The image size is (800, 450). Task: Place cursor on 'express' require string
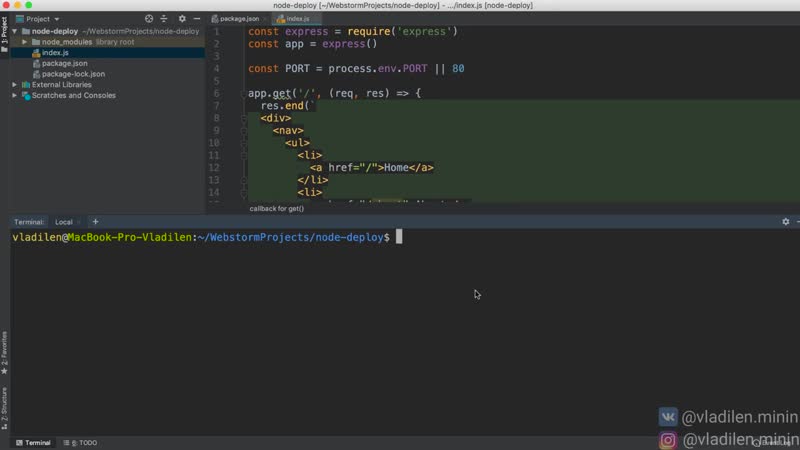pos(424,31)
